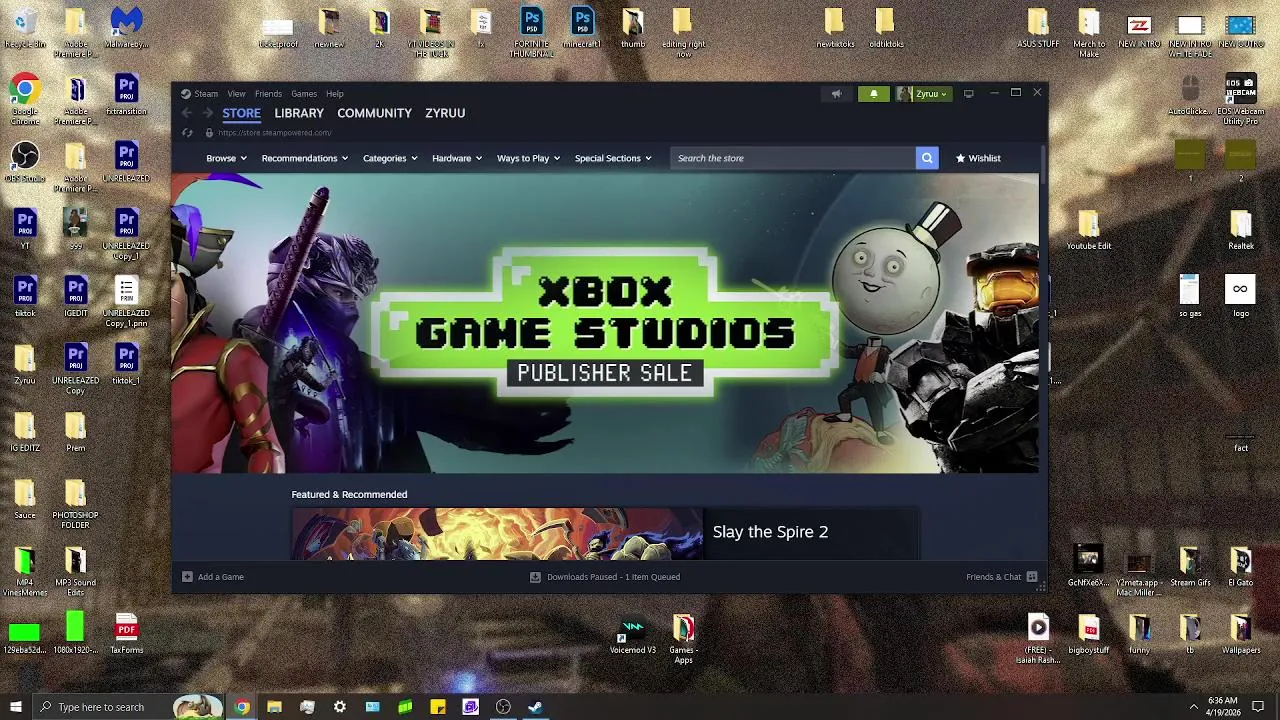
Task: Open Sticky Notes on the taskbar
Action: [438, 707]
